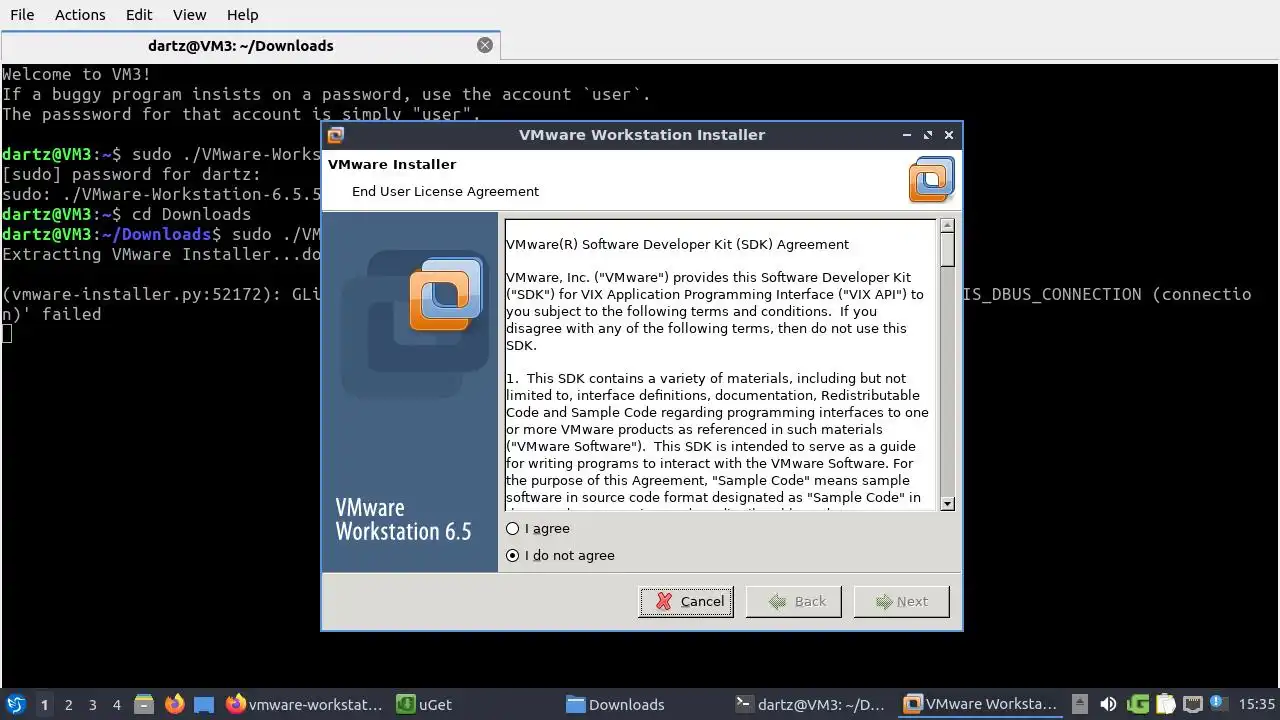Screen dimensions: 1280x720
Task: Click the removable media eject tray icon
Action: (1080, 704)
